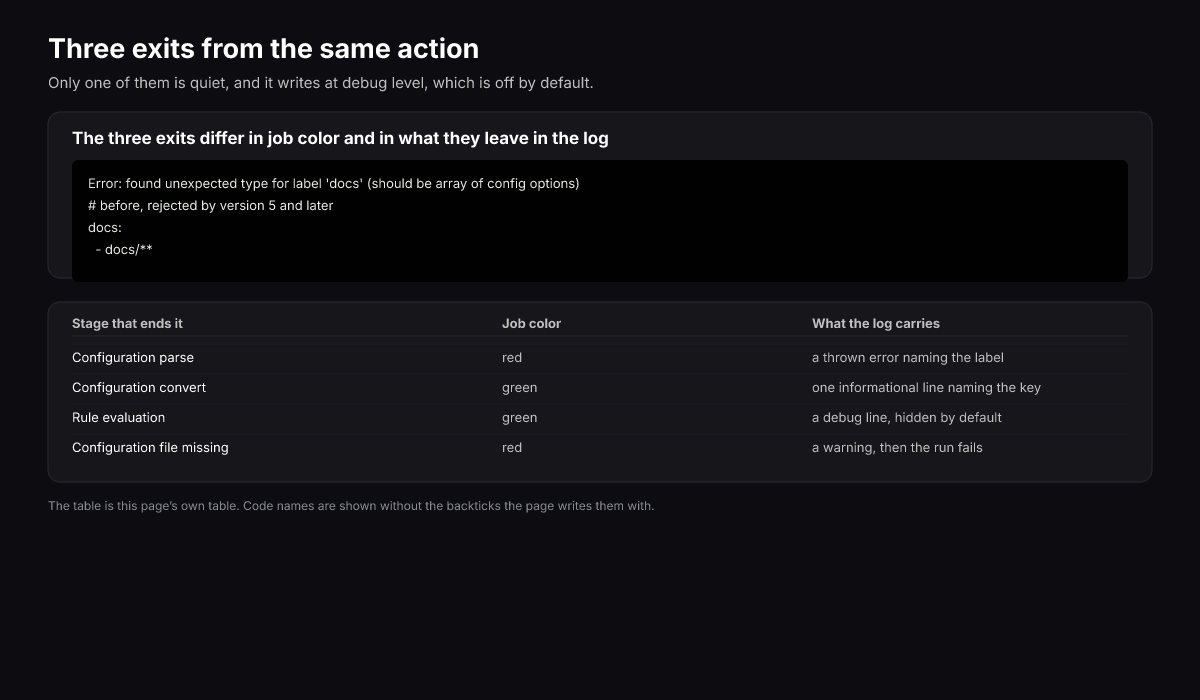Click the 'green' cell for Rule evaluation
The image size is (1200, 700).
tap(520, 418)
